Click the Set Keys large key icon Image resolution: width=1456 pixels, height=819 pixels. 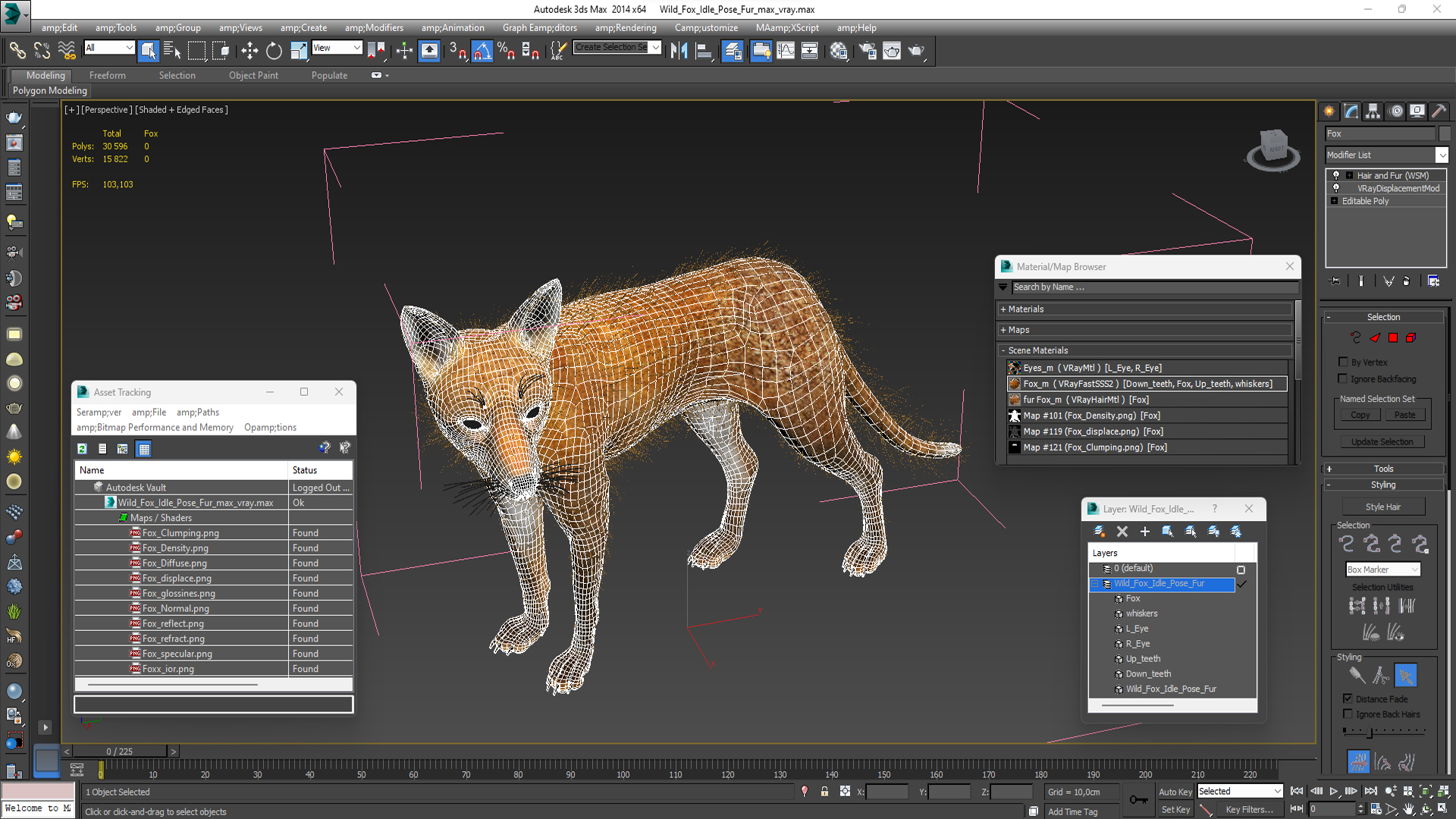click(x=1138, y=800)
